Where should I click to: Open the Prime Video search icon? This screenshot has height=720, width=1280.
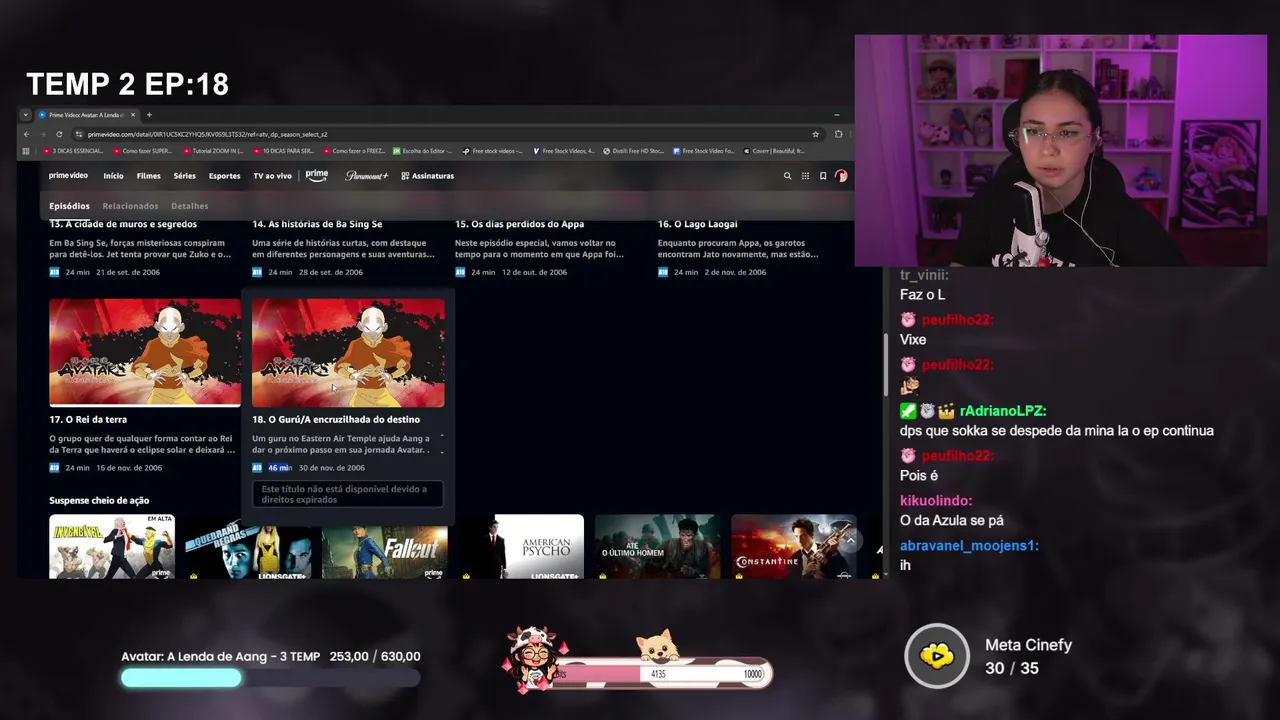click(x=787, y=176)
